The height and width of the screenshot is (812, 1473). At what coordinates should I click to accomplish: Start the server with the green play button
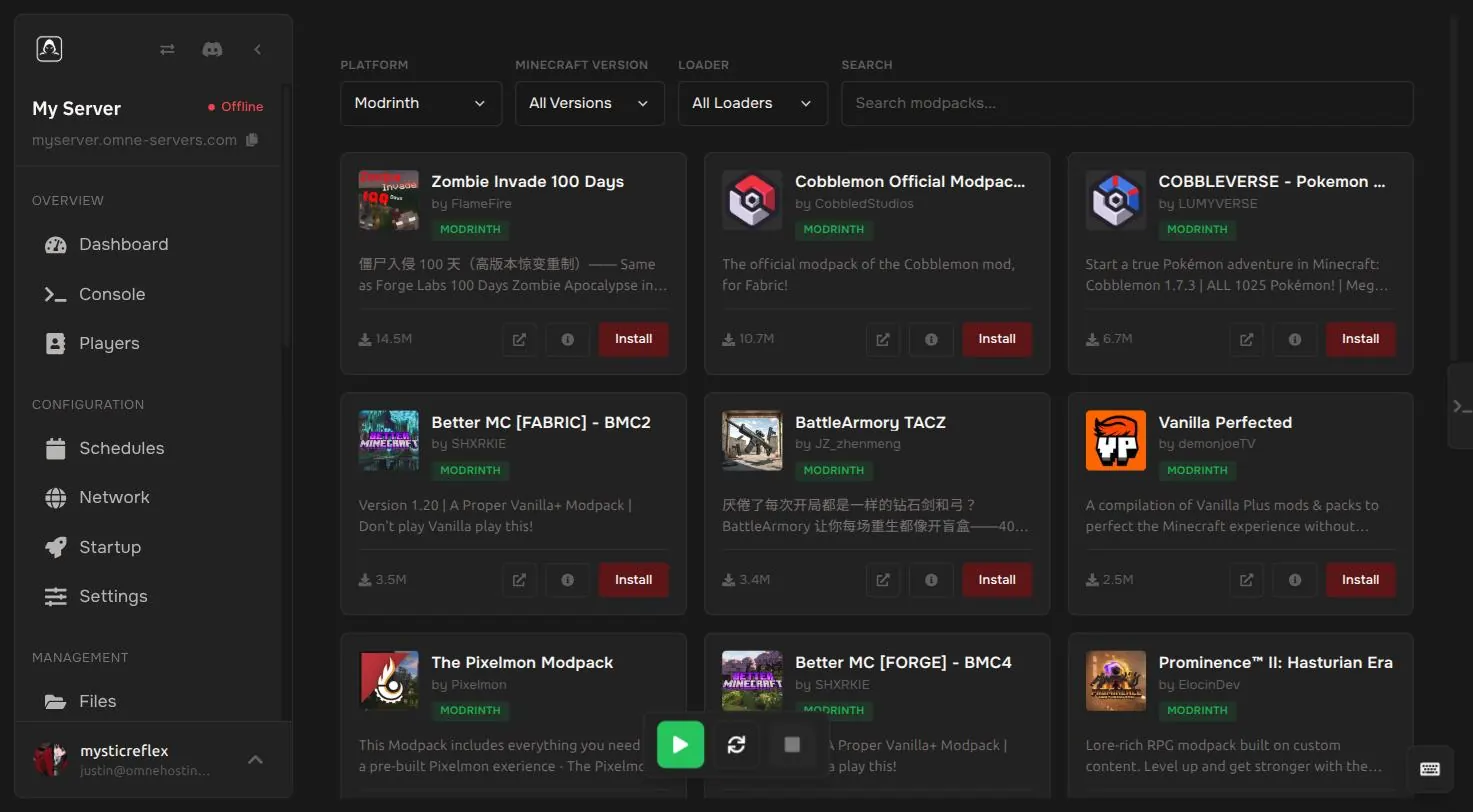(680, 744)
